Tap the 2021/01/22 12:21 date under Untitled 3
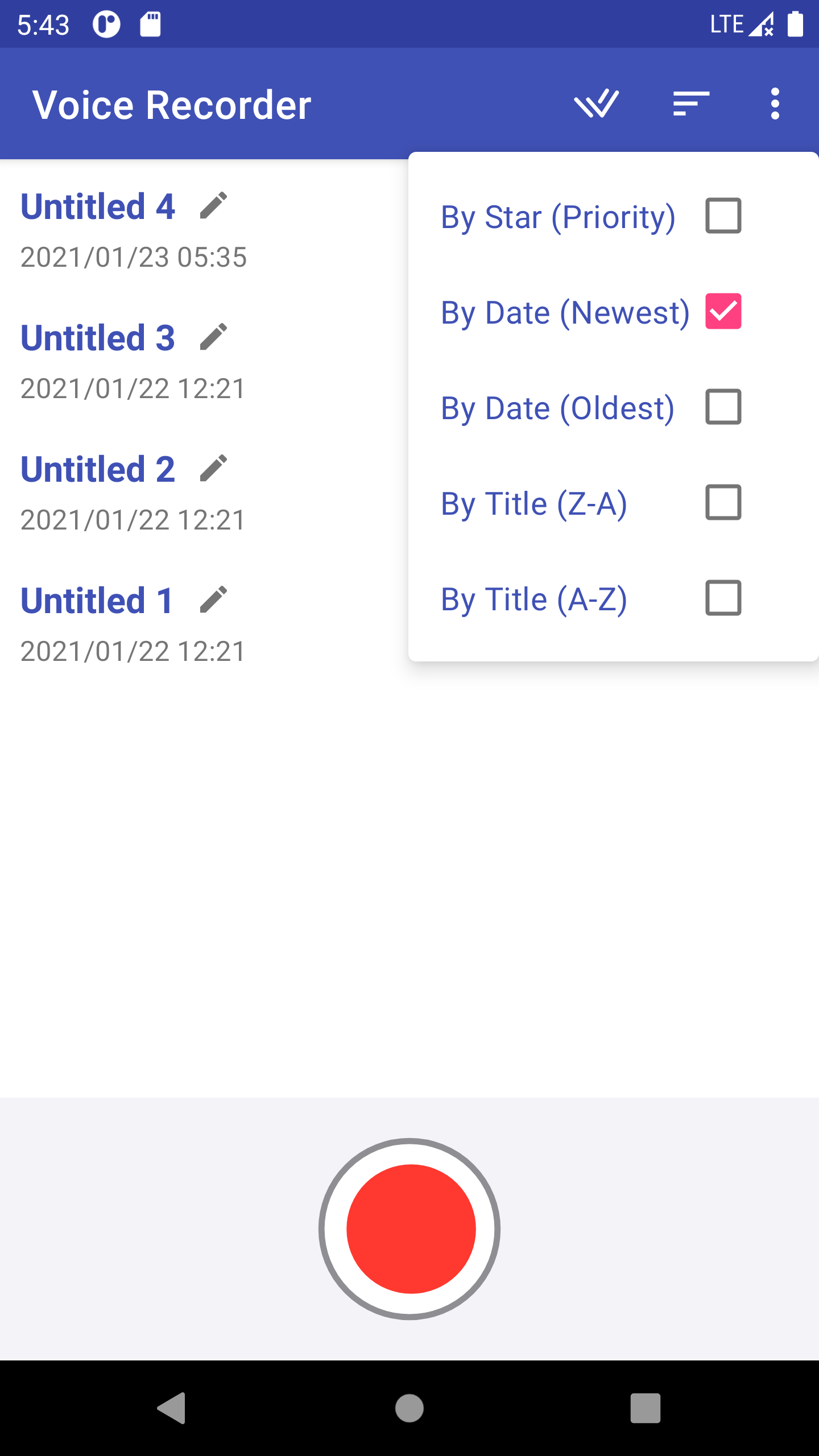 (133, 389)
